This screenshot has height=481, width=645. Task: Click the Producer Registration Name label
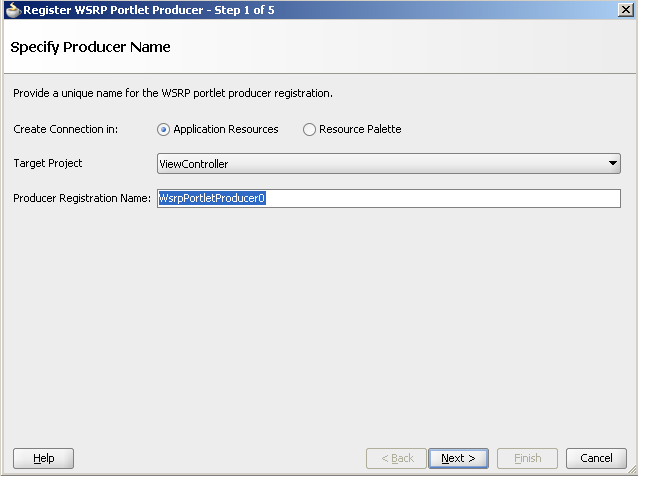click(82, 198)
